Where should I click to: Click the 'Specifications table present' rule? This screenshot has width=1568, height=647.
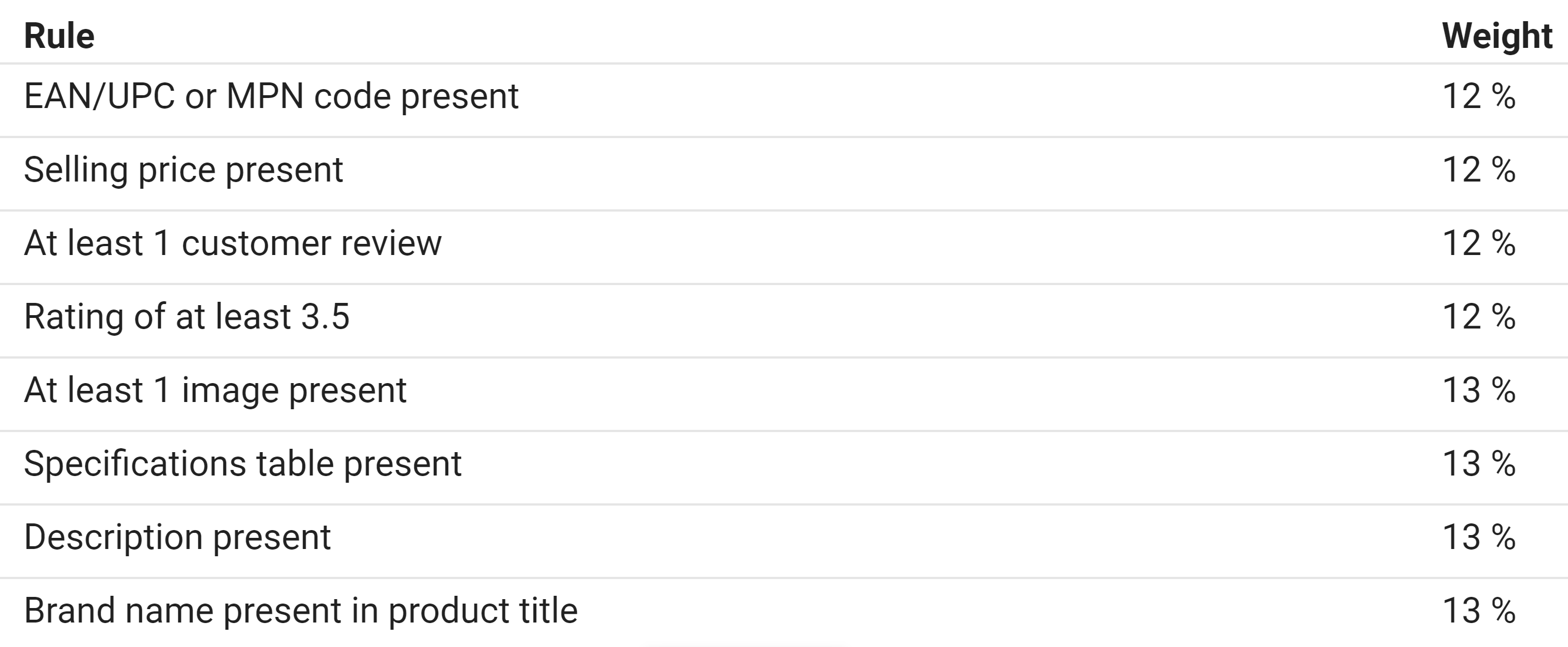pos(242,464)
